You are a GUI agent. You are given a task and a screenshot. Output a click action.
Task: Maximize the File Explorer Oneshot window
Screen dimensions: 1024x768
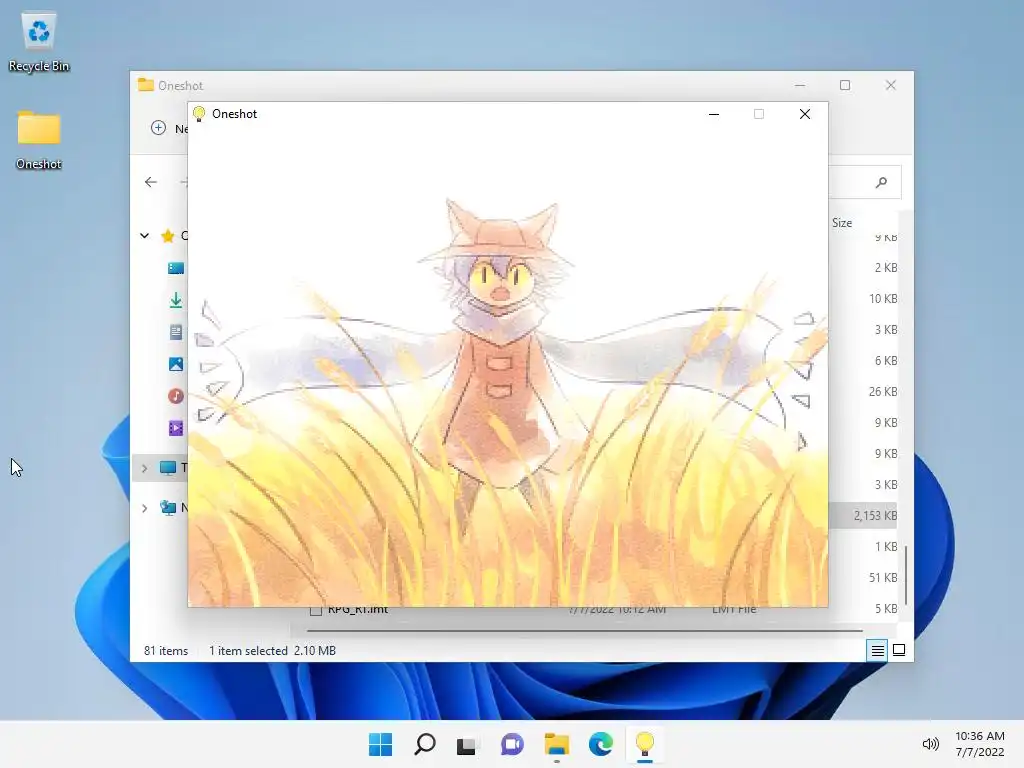pos(845,86)
